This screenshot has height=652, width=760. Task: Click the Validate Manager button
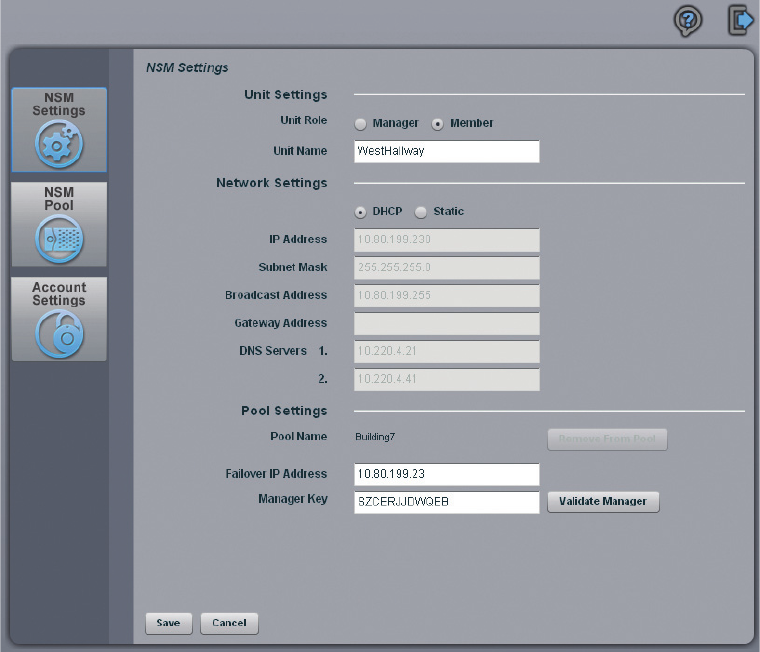pyautogui.click(x=603, y=502)
